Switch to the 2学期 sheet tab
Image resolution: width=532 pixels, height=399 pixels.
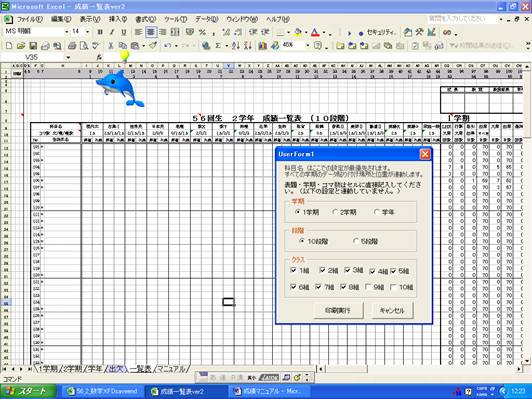pyautogui.click(x=72, y=369)
